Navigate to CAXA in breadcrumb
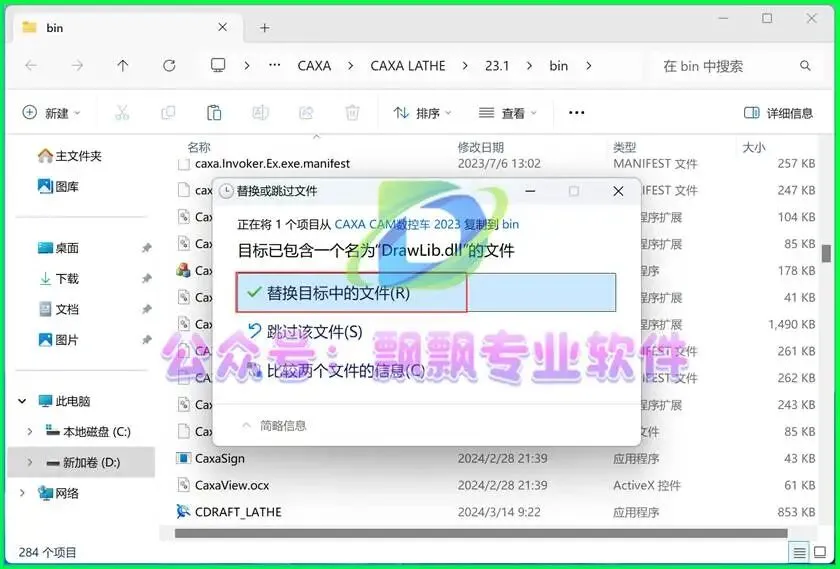This screenshot has width=840, height=569. (314, 66)
